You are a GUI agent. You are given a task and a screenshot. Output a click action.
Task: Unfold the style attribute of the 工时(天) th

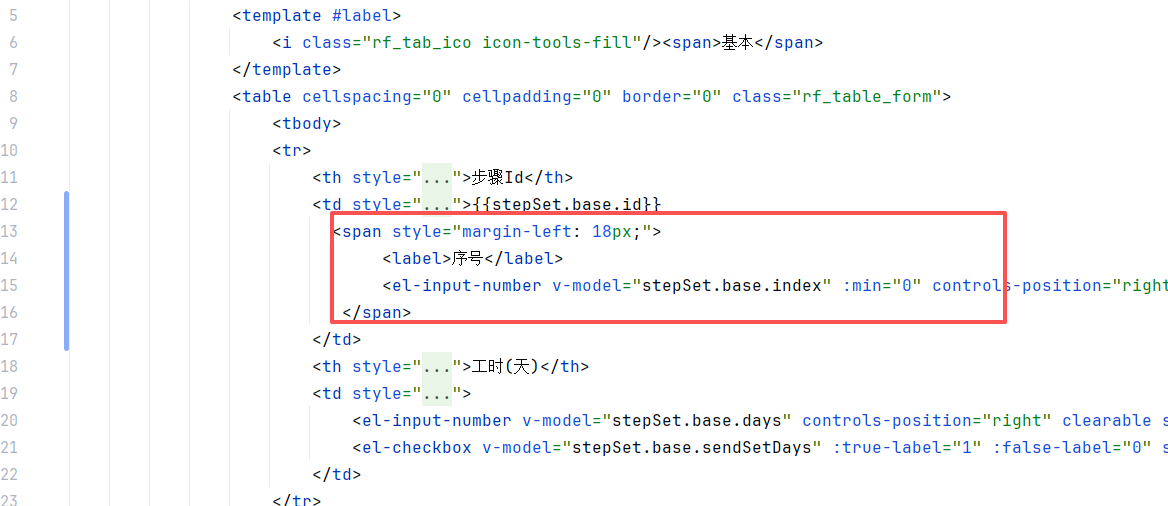(x=436, y=366)
